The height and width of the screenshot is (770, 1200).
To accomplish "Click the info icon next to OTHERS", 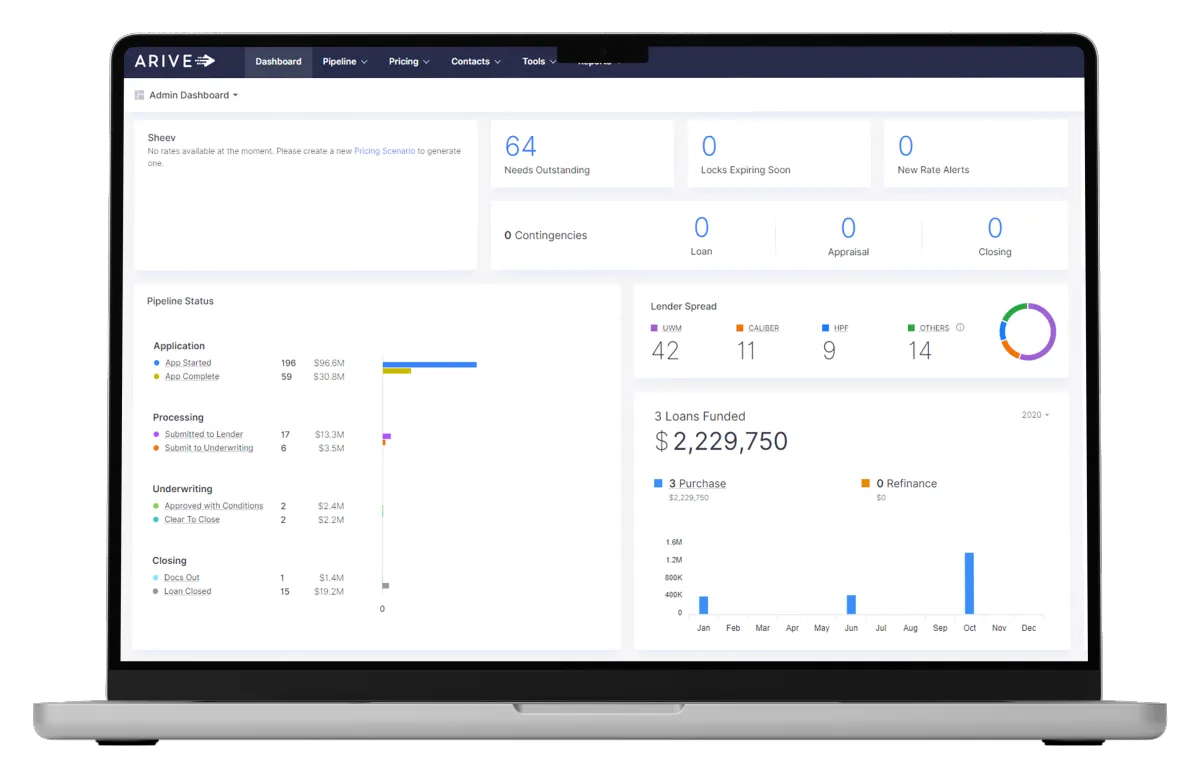I will pyautogui.click(x=960, y=327).
